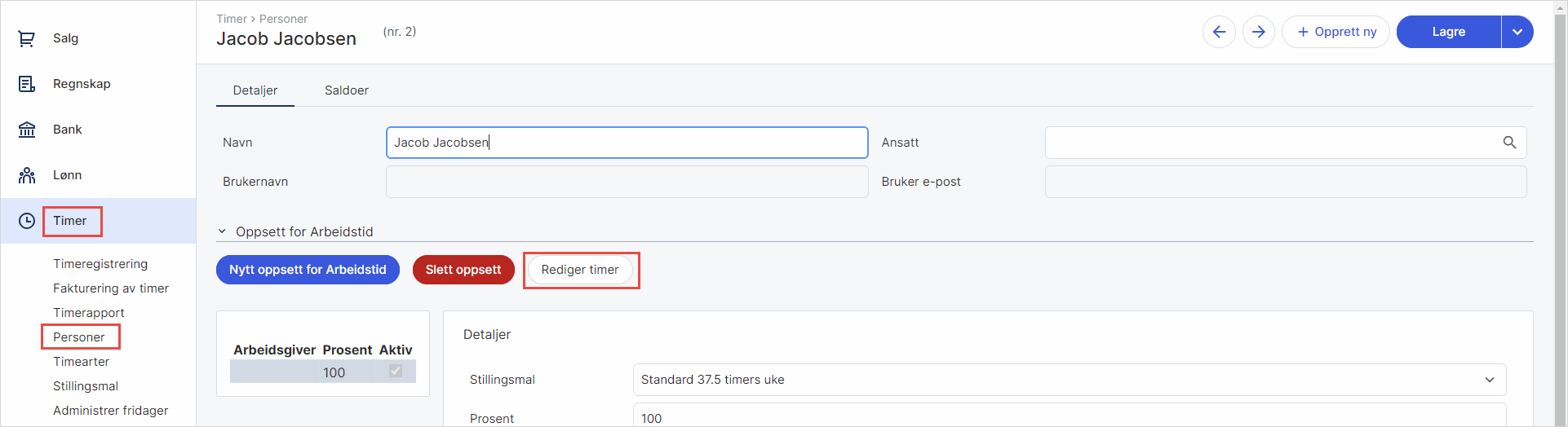The height and width of the screenshot is (427, 1568).
Task: Click the Salg shopping cart icon
Action: (x=27, y=38)
